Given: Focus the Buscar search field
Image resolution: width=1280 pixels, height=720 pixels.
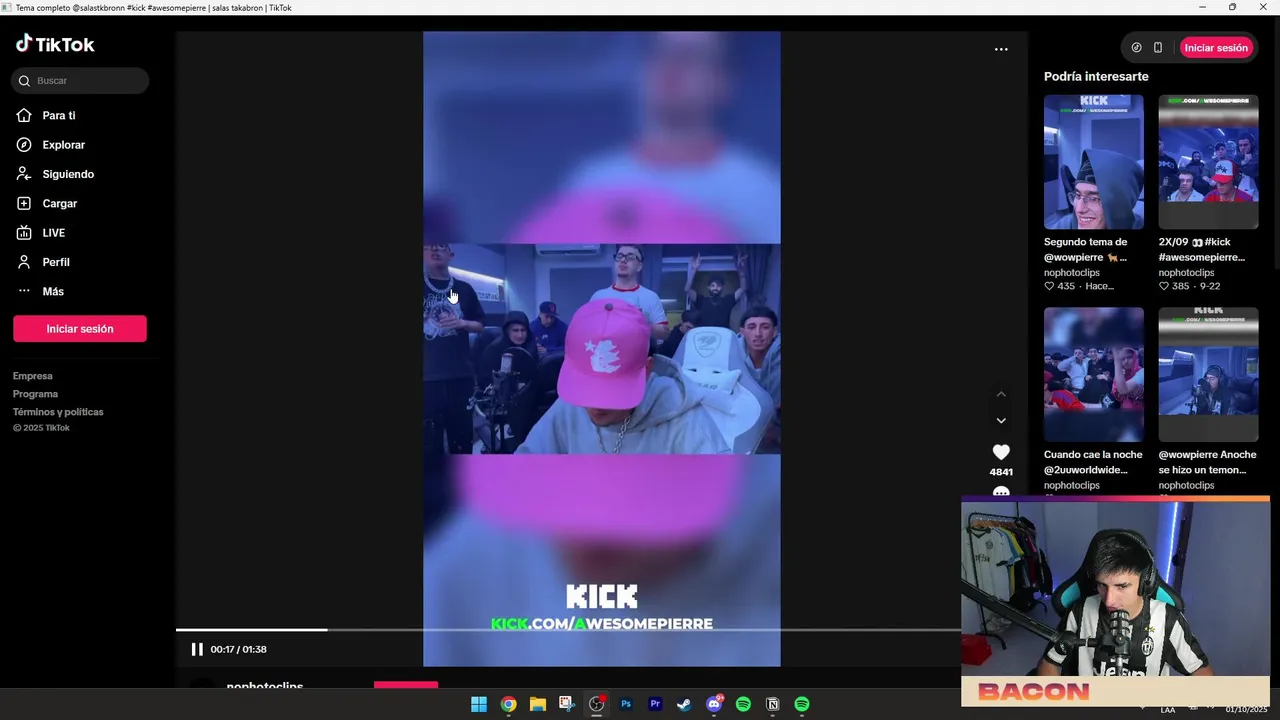Looking at the screenshot, I should point(80,81).
